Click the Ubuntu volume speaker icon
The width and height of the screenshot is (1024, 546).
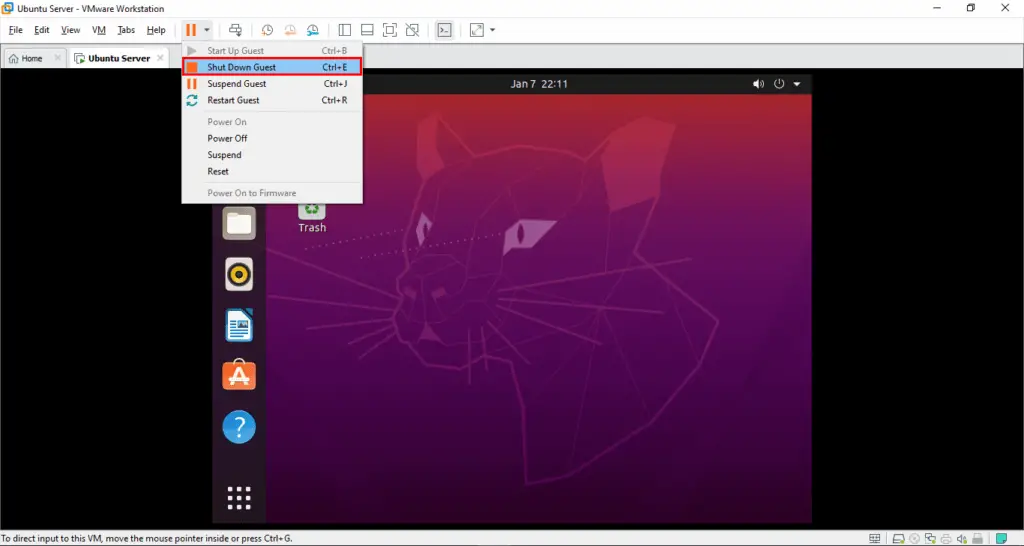[x=758, y=84]
